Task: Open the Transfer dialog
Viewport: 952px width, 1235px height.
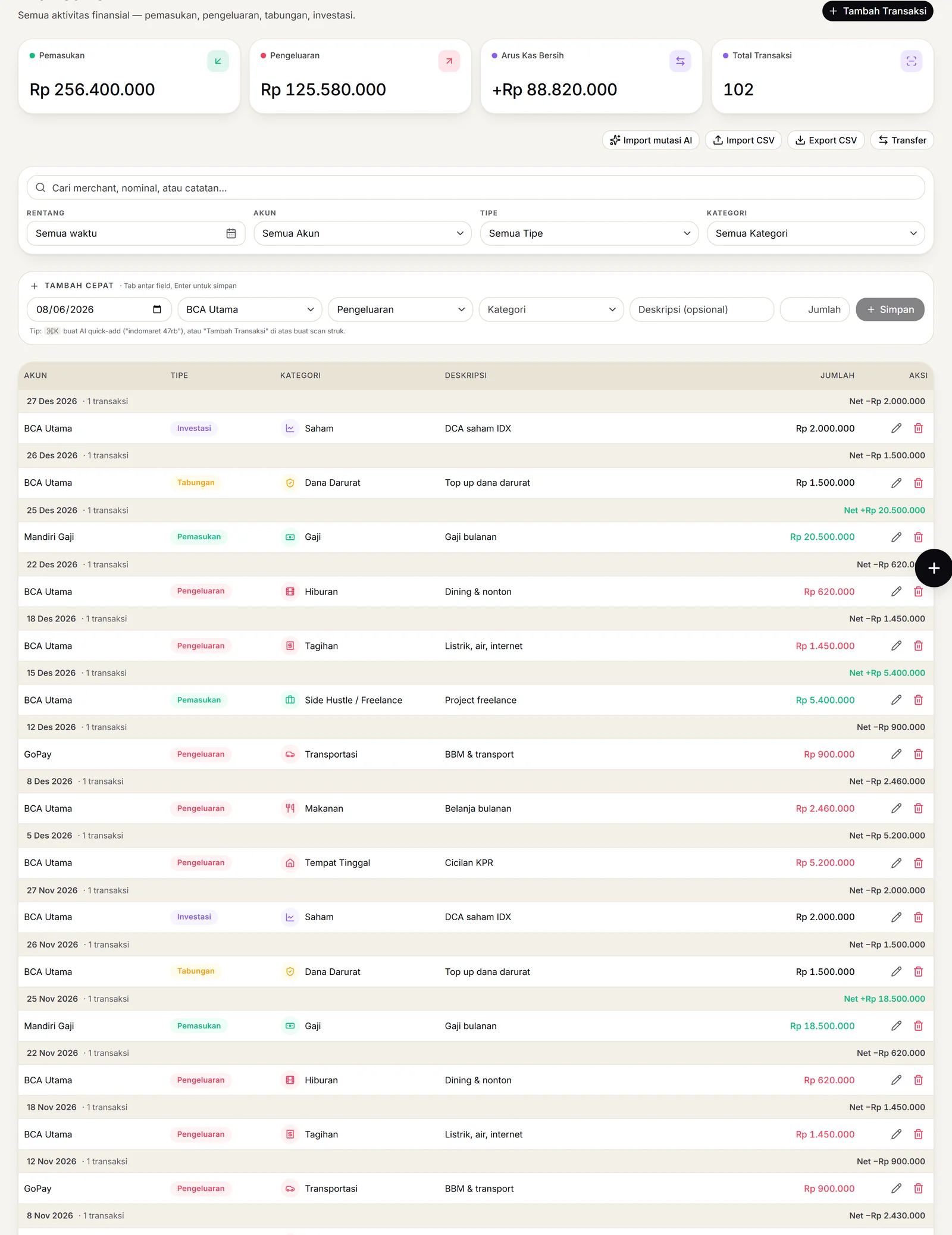Action: coord(902,140)
